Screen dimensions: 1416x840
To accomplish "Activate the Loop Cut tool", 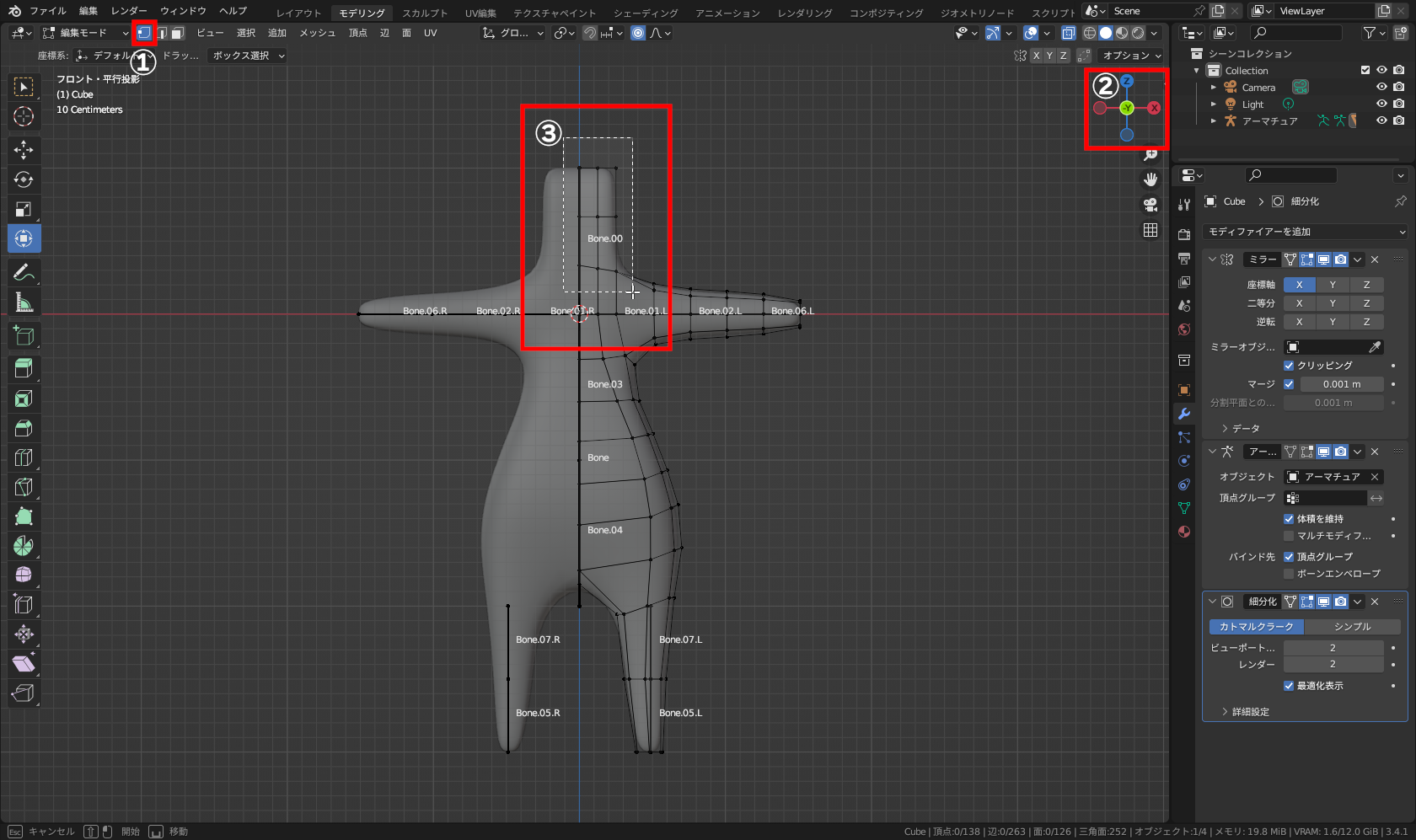I will click(x=24, y=457).
